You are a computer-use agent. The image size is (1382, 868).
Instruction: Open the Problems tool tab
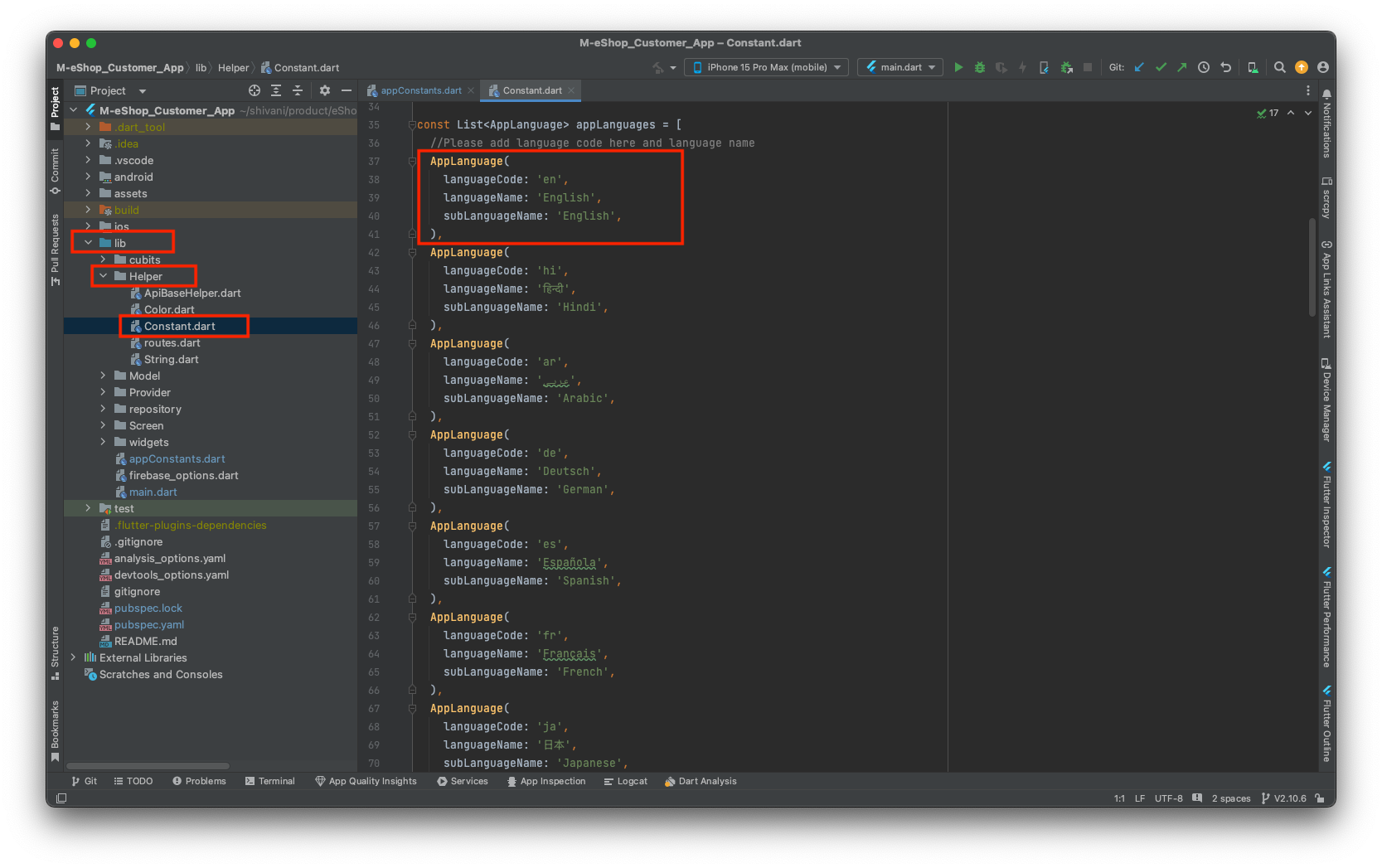click(x=199, y=781)
